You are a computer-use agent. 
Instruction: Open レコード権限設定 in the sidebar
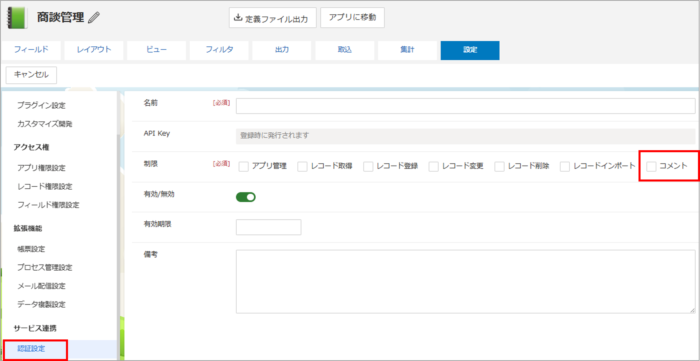[x=45, y=186]
